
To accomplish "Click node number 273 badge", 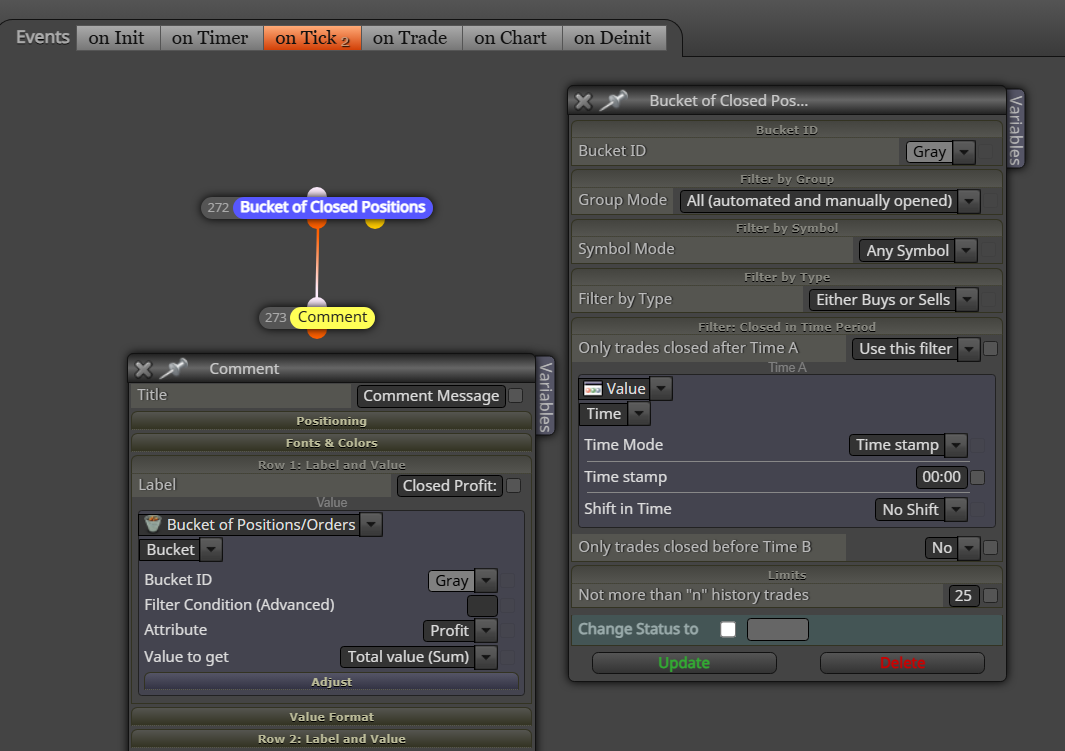I will [x=275, y=318].
